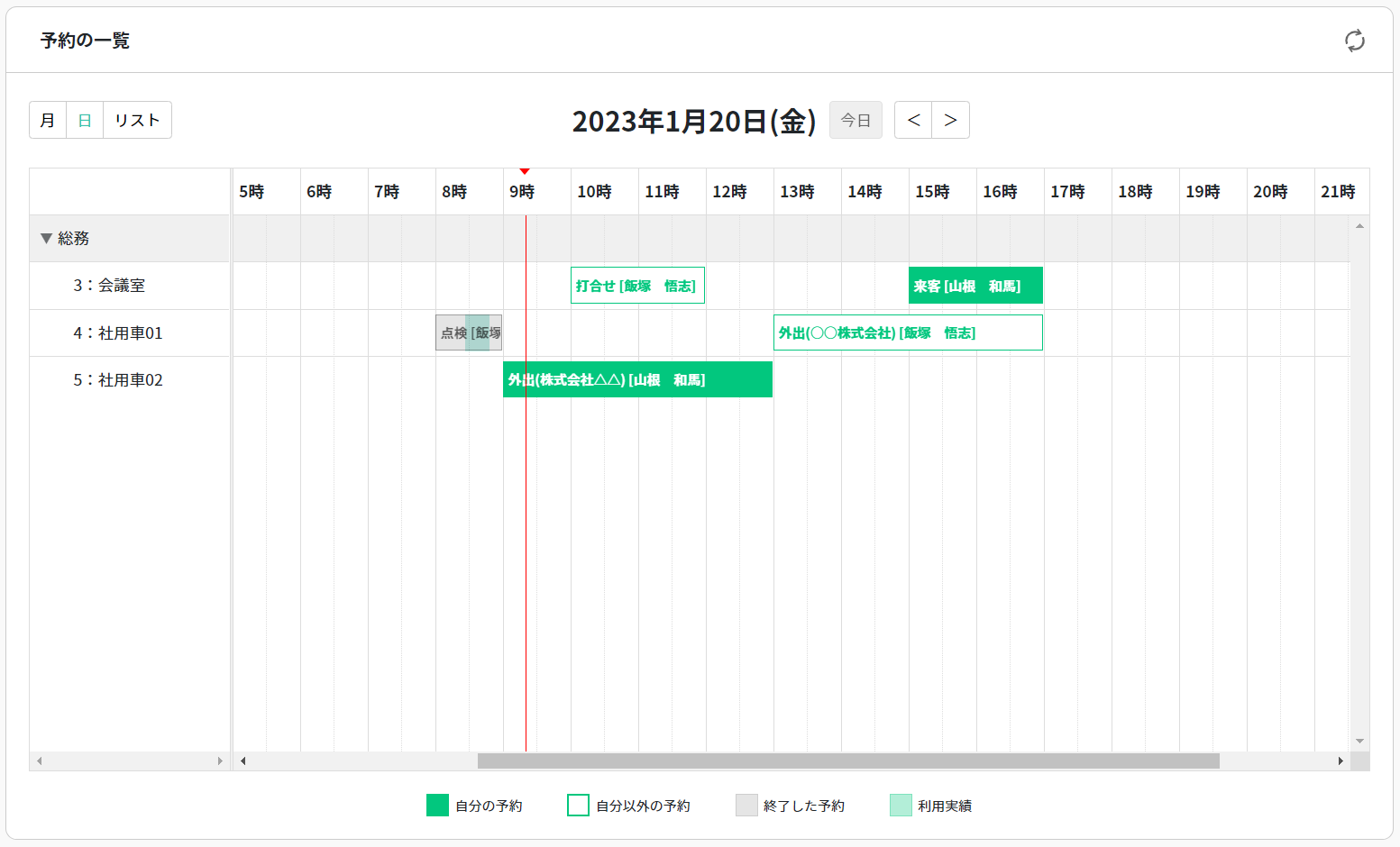Screen dimensions: 1400x847
Task: Open the 外出(株式会社△△) reservation on 社用車02
Action: [x=637, y=379]
